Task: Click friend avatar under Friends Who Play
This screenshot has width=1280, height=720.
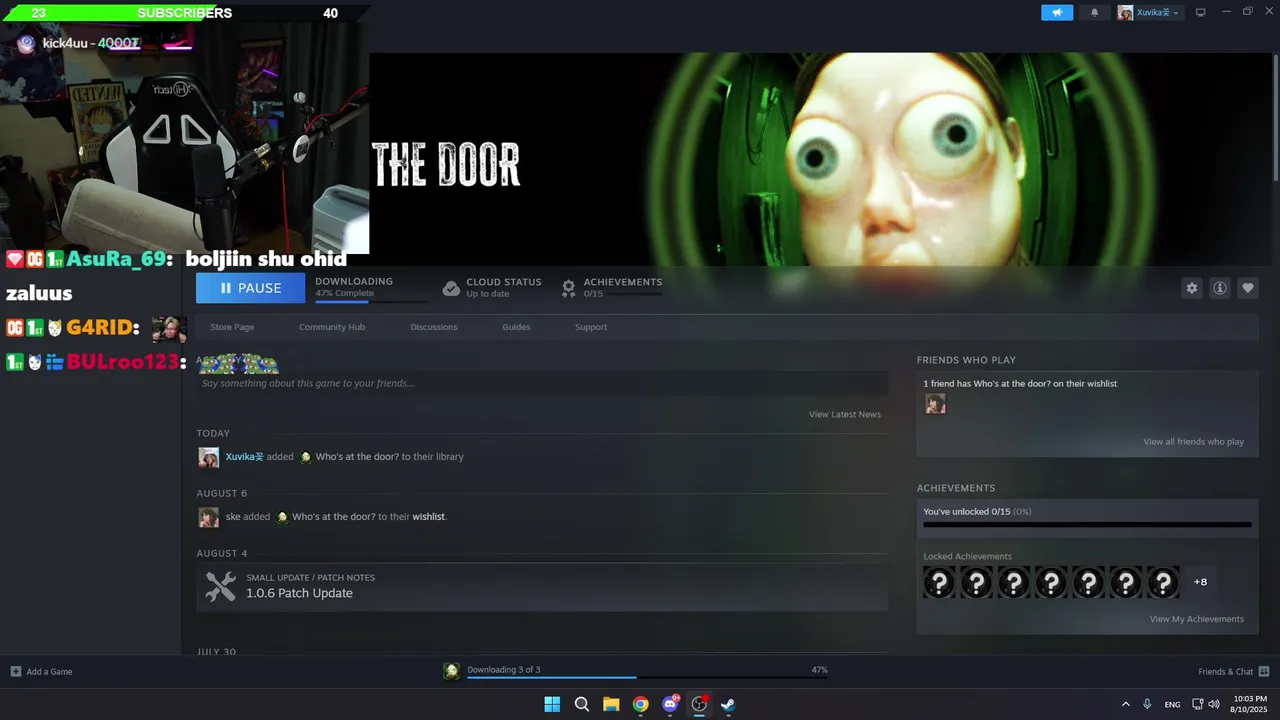Action: [x=935, y=404]
